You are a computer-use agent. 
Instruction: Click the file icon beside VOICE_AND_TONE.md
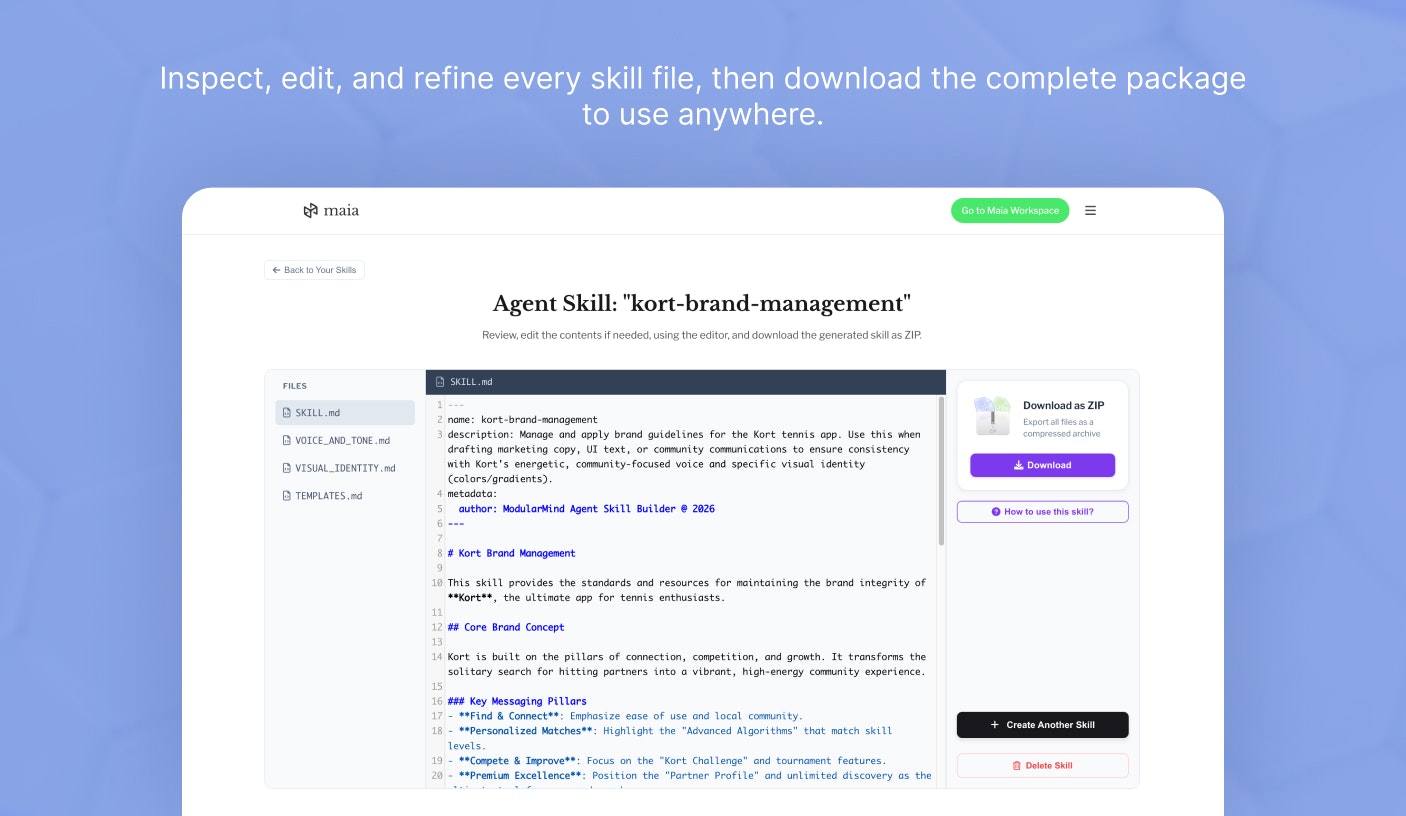pyautogui.click(x=287, y=440)
